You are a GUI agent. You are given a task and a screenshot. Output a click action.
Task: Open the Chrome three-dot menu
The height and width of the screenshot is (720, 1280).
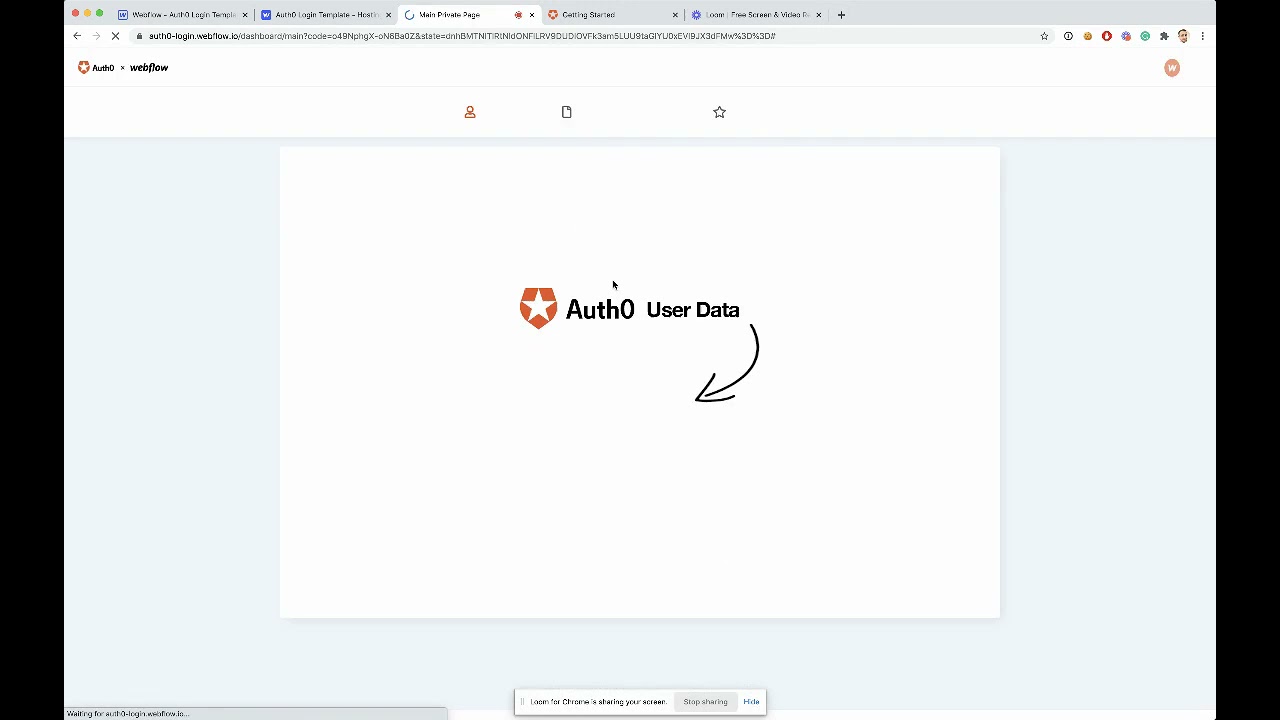tap(1202, 36)
